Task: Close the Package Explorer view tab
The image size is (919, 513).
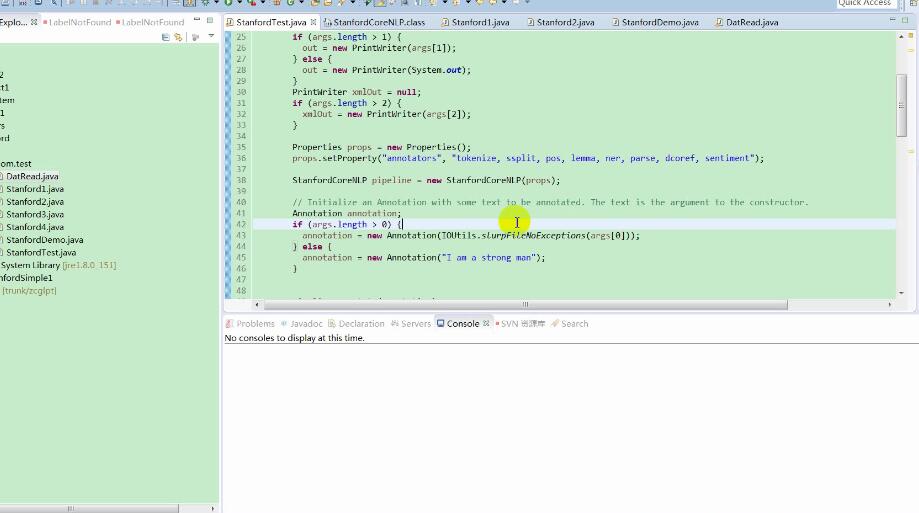Action: pyautogui.click(x=34, y=22)
